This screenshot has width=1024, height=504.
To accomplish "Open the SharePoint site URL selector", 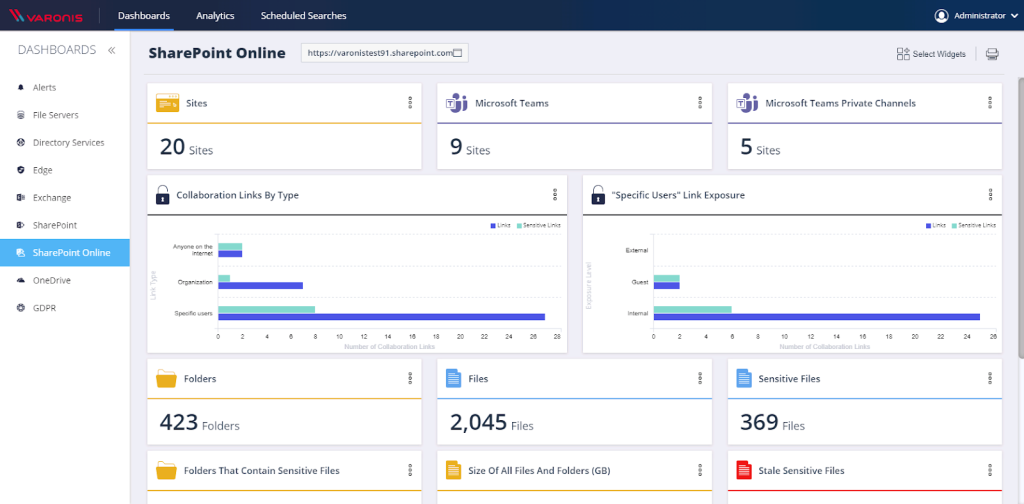I will click(x=385, y=54).
